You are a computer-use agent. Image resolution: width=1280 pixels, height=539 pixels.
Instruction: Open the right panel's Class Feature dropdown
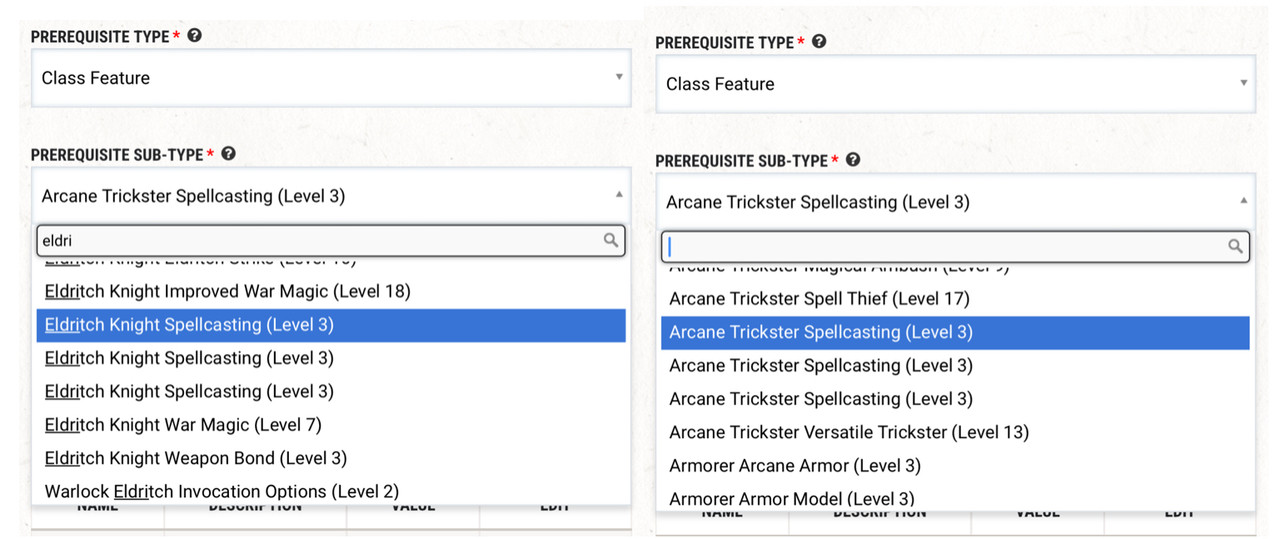tap(955, 84)
